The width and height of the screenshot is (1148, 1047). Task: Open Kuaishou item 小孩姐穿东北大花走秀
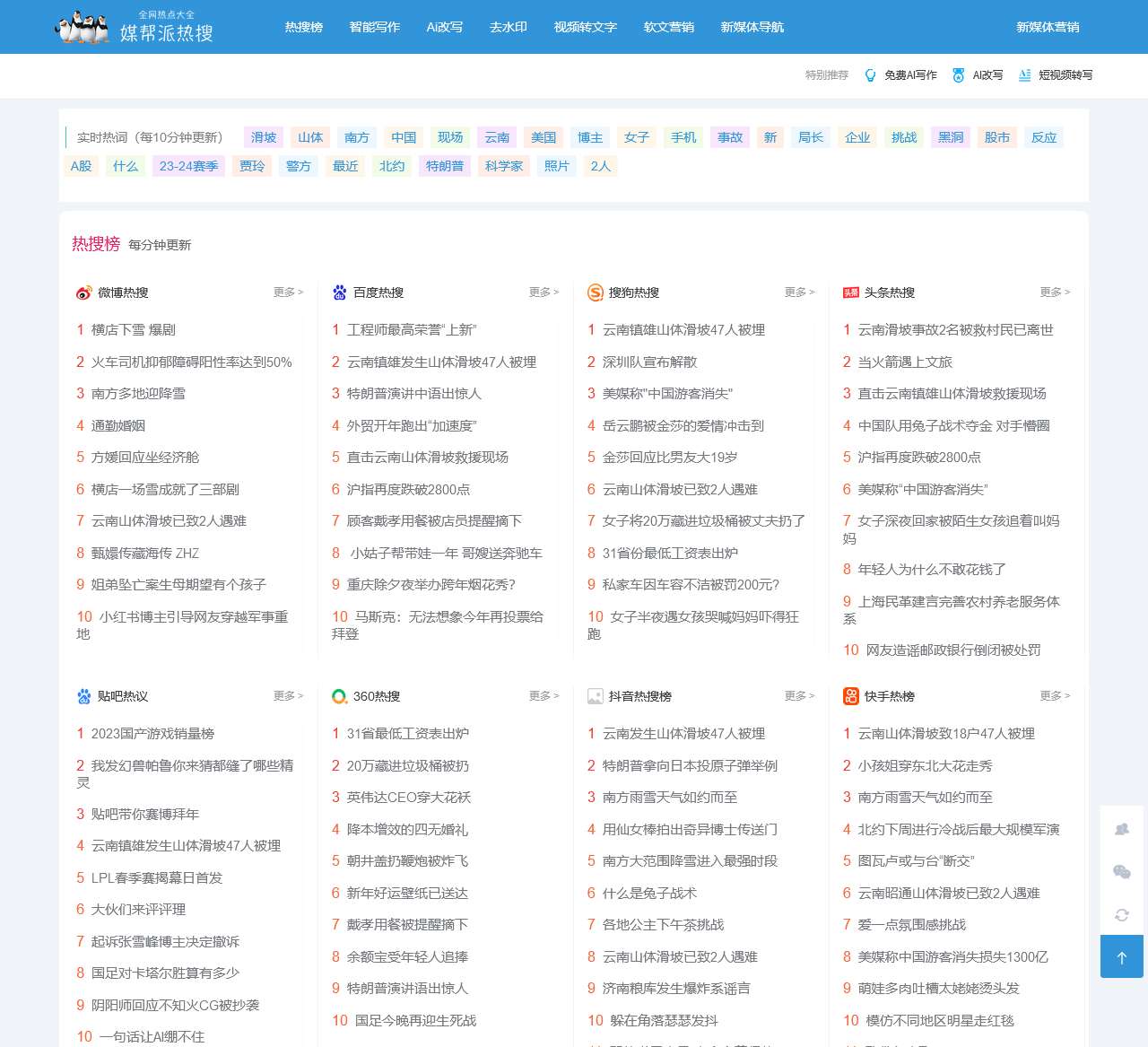point(926,766)
